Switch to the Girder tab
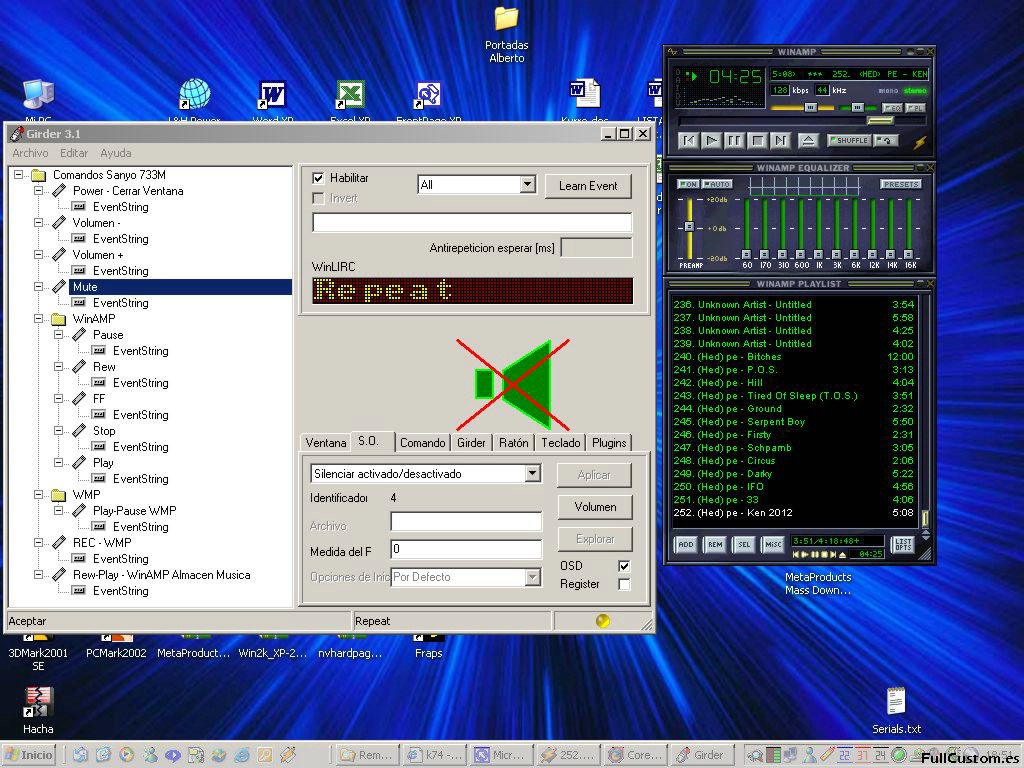This screenshot has height=768, width=1024. (471, 443)
